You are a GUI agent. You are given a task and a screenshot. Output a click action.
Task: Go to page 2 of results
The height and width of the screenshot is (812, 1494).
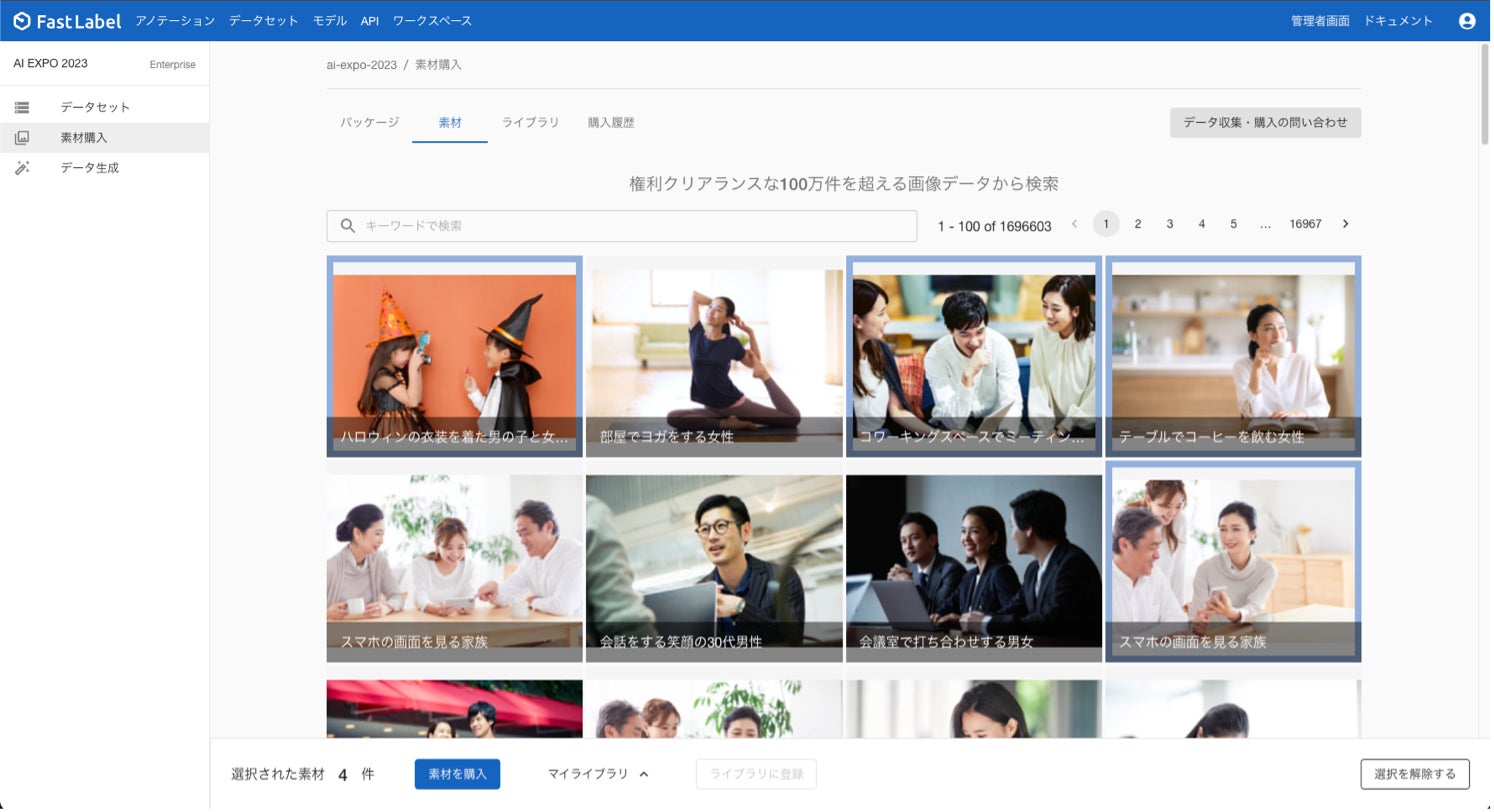1138,224
